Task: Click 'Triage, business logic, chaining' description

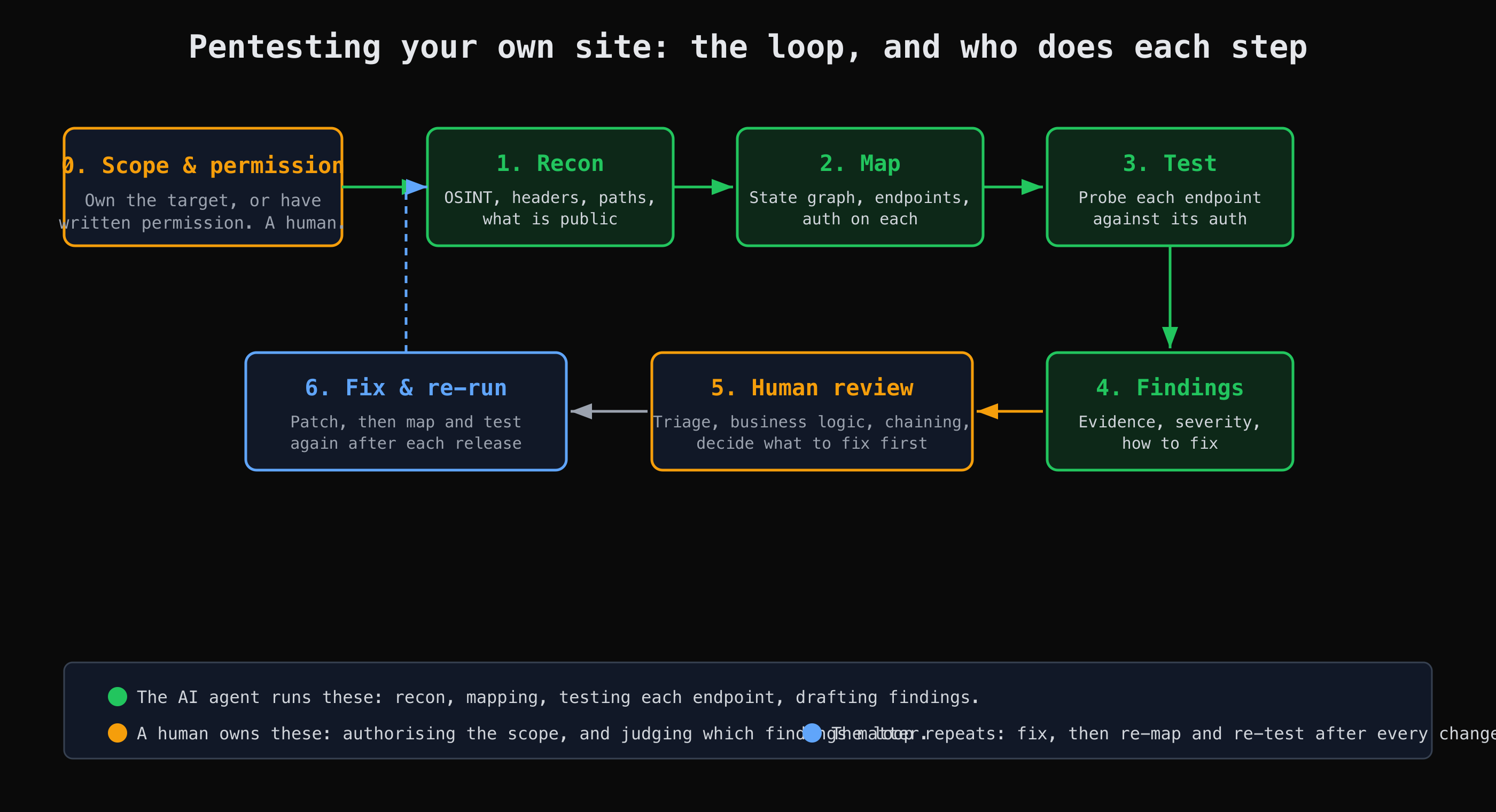Action: 812,432
